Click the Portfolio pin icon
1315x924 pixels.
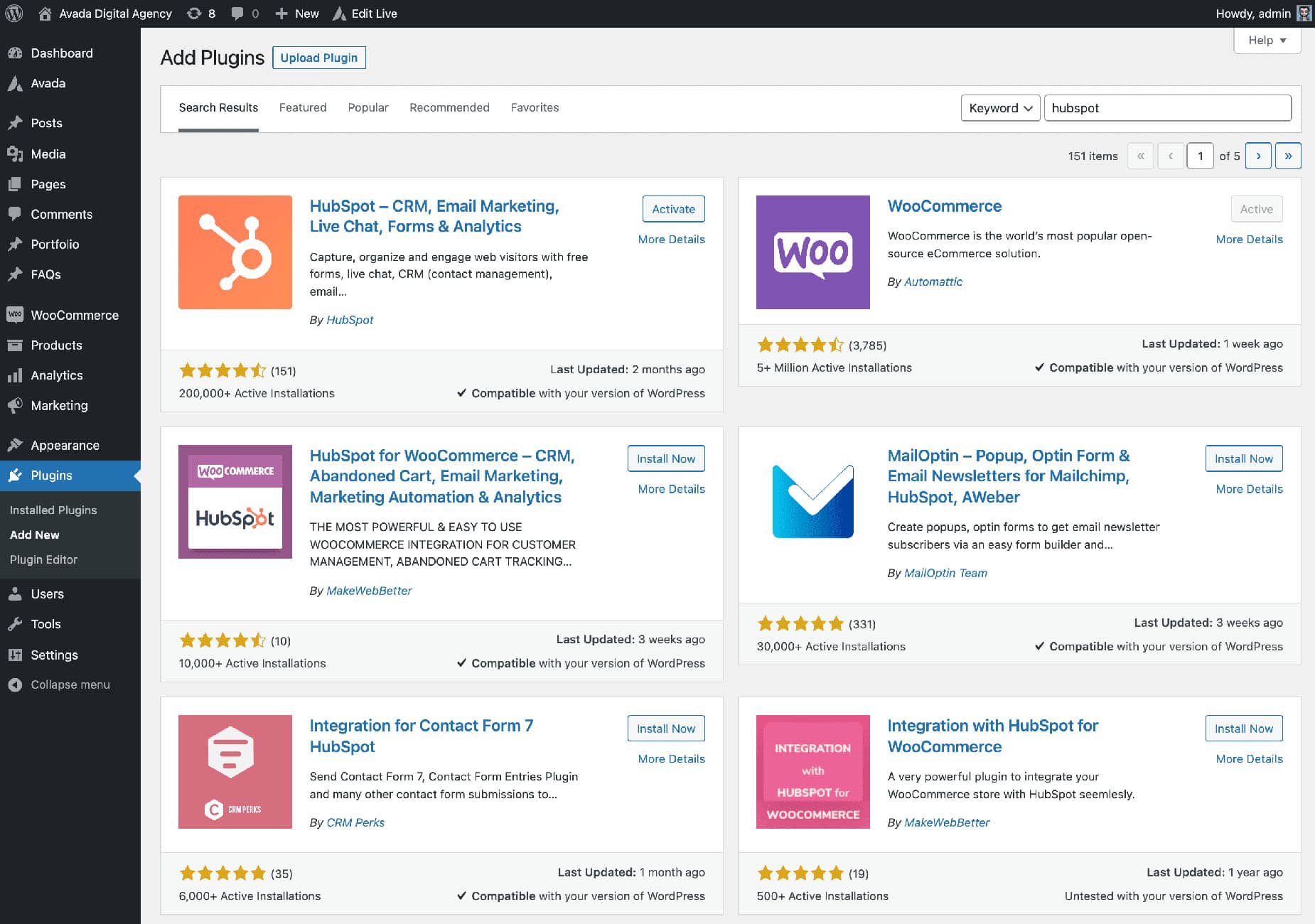click(15, 244)
